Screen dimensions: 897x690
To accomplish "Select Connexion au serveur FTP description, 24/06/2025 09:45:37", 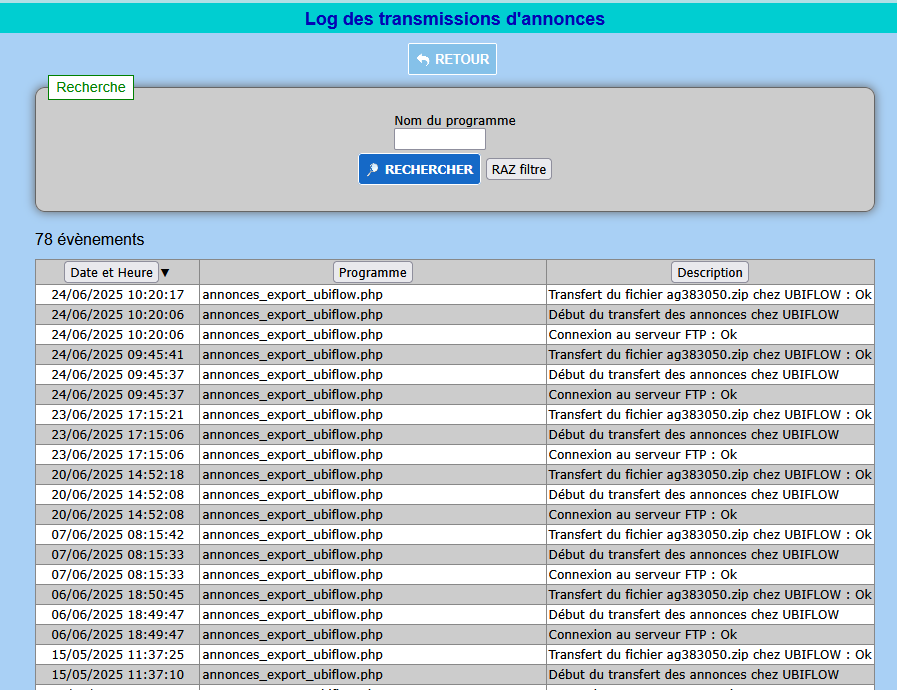I will 710,395.
